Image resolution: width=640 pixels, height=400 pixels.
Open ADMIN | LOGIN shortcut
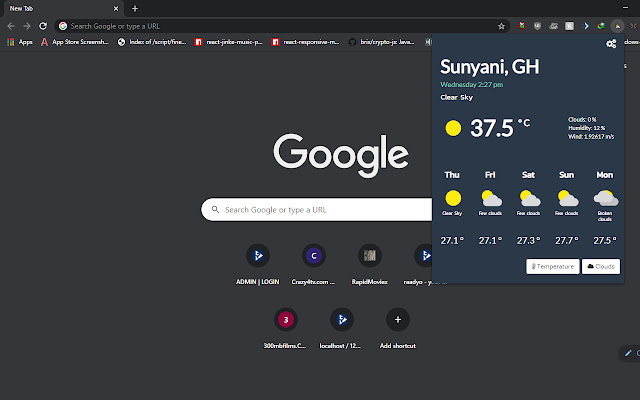258,264
